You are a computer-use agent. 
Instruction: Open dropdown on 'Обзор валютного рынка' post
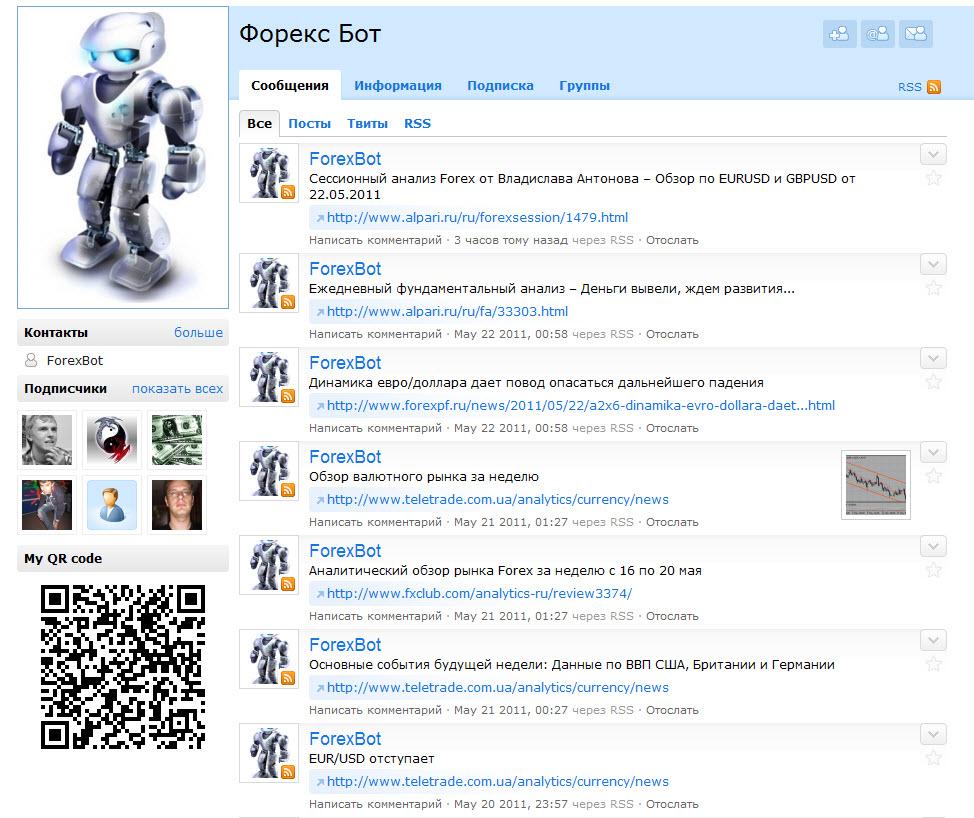[x=933, y=452]
